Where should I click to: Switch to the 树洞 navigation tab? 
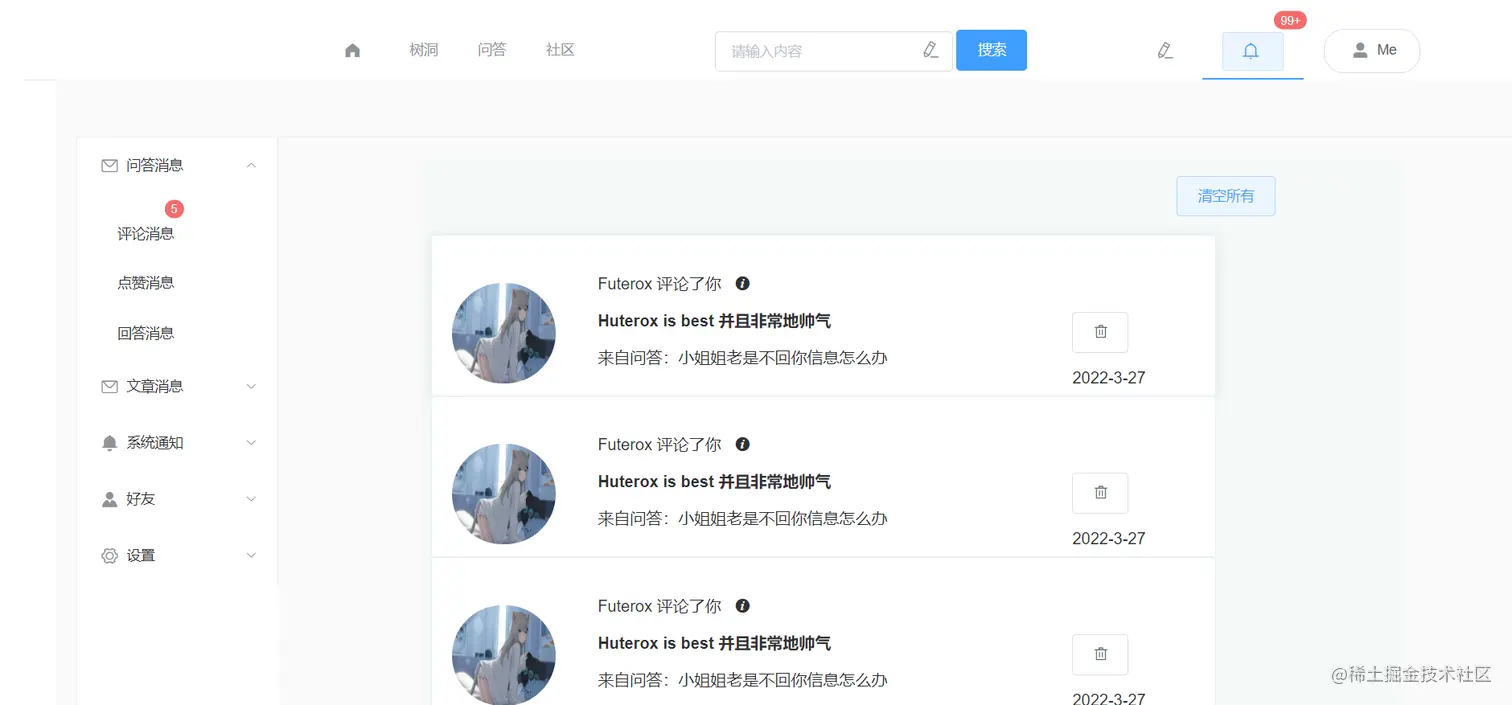(424, 49)
